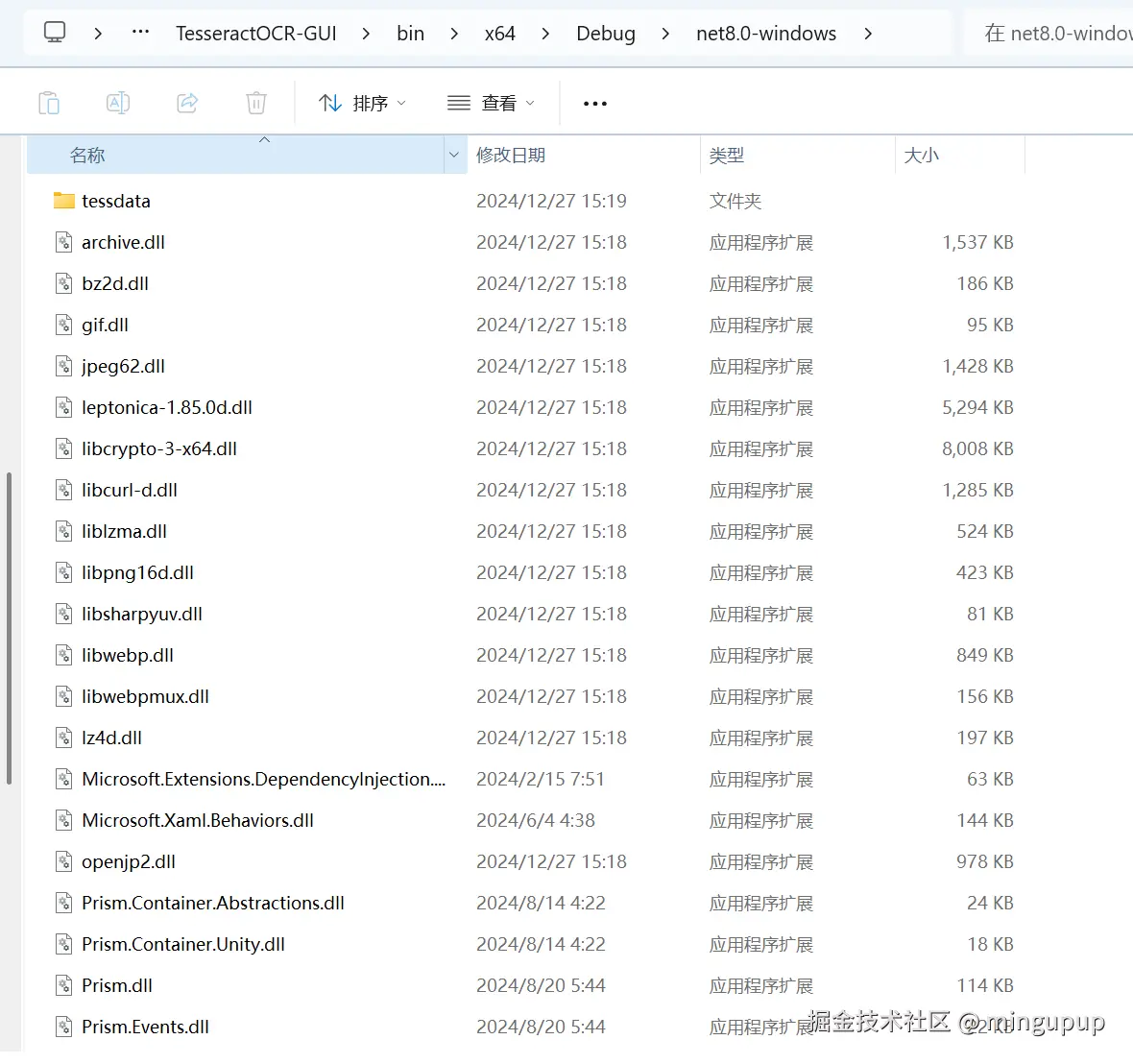Select the liblzma.dll file icon

click(x=64, y=531)
